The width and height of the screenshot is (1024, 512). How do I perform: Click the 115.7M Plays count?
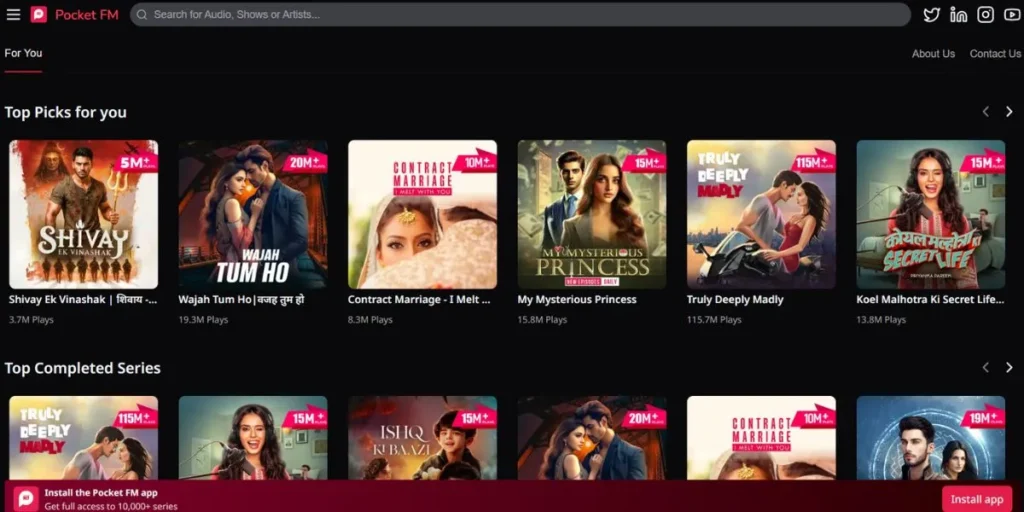tap(714, 320)
